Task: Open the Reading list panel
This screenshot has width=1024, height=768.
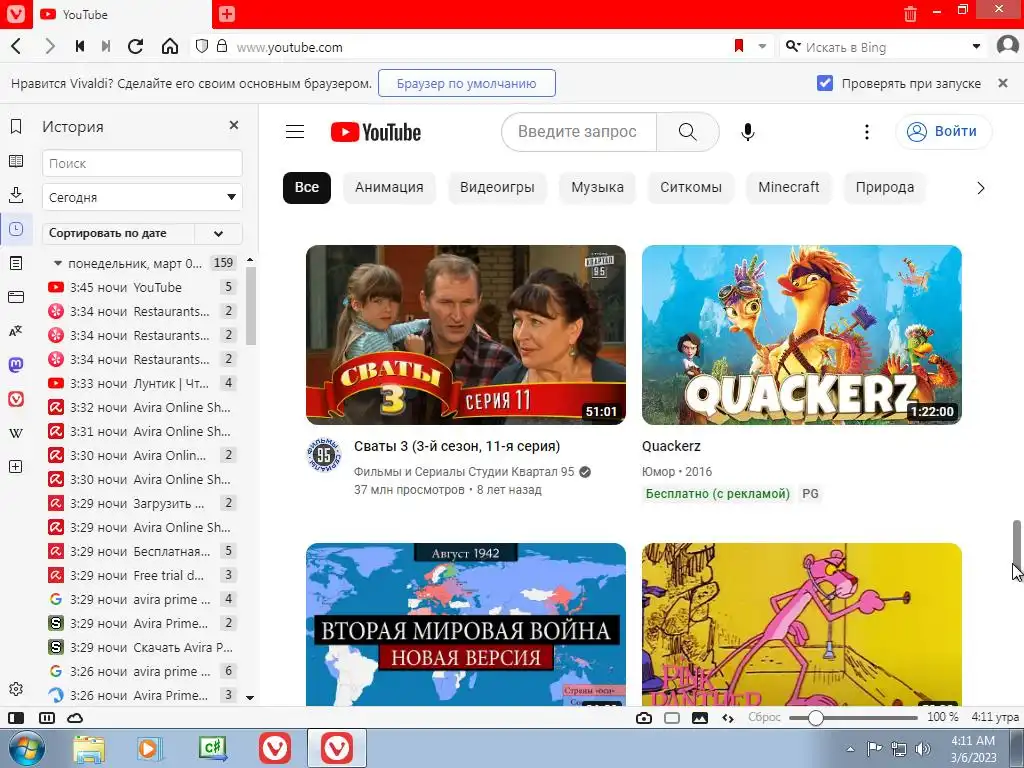Action: point(16,161)
